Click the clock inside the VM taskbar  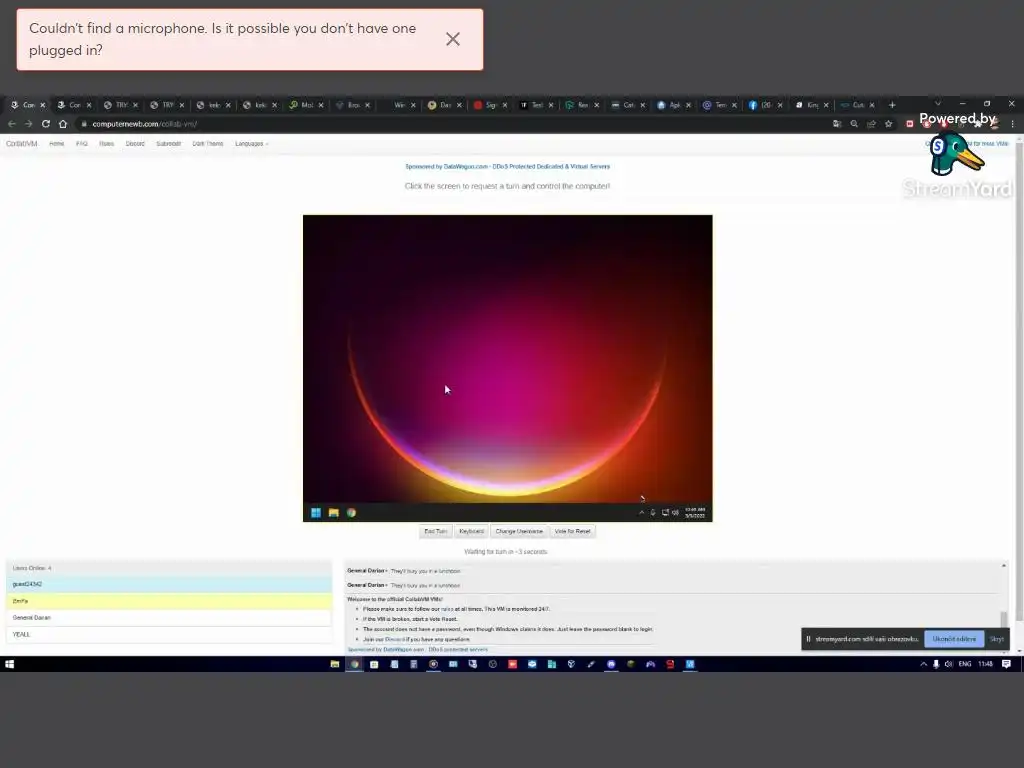click(695, 513)
